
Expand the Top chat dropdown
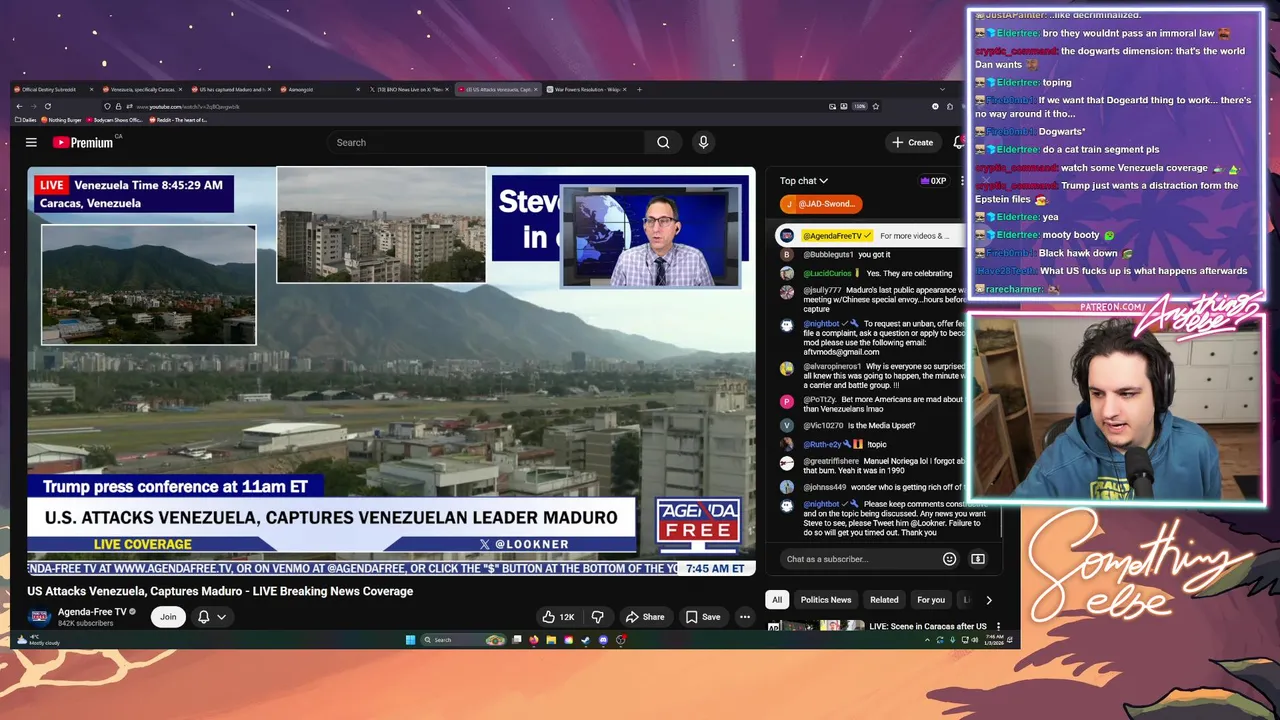[804, 181]
